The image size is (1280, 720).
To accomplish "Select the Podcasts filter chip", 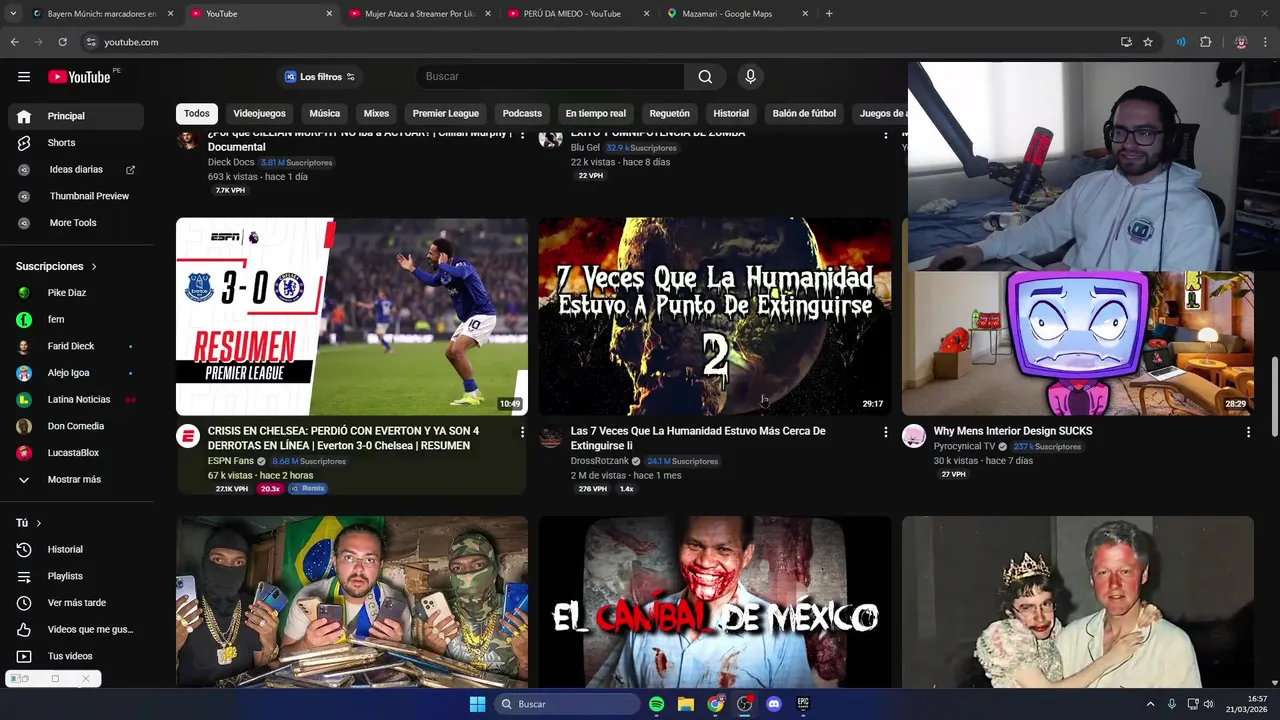I will click(522, 114).
